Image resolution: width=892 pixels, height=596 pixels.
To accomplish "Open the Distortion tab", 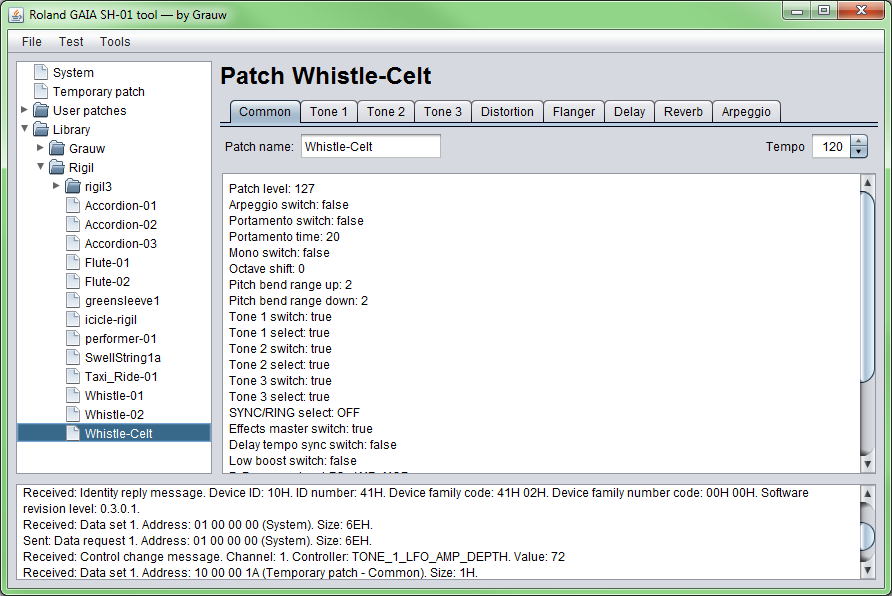I will coord(507,111).
